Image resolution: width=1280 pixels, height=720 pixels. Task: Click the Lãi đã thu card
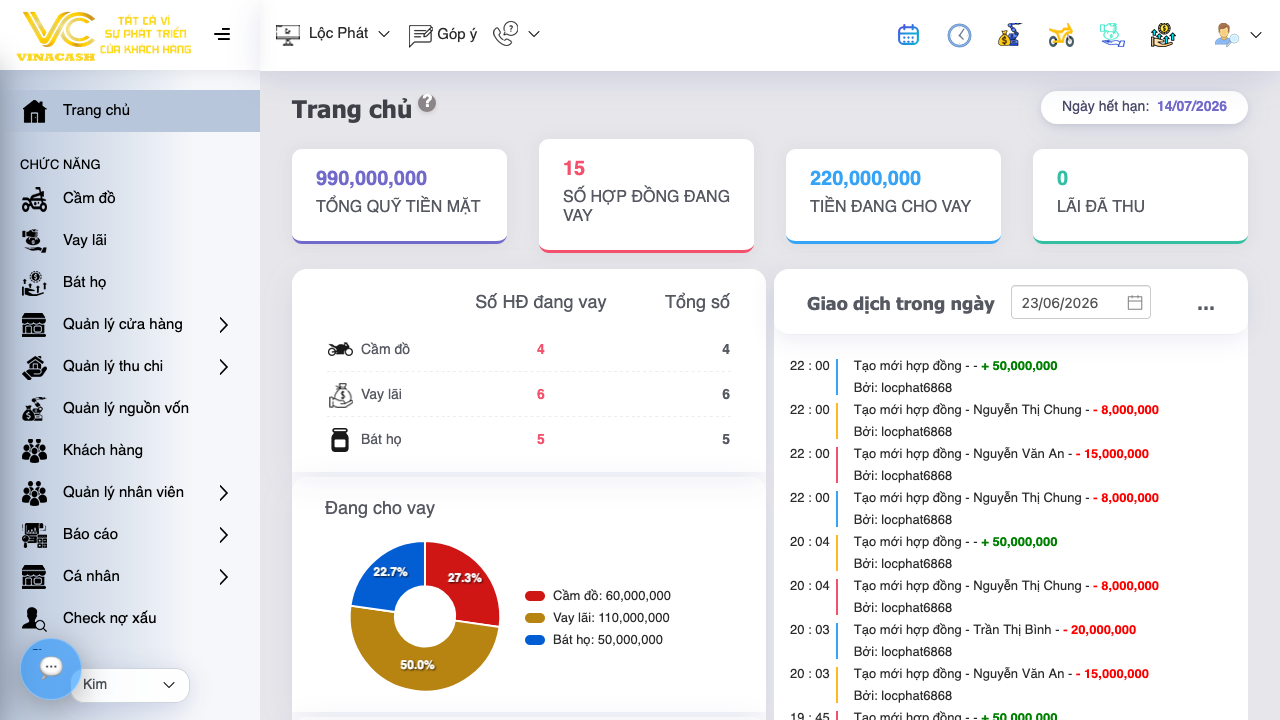[1140, 196]
